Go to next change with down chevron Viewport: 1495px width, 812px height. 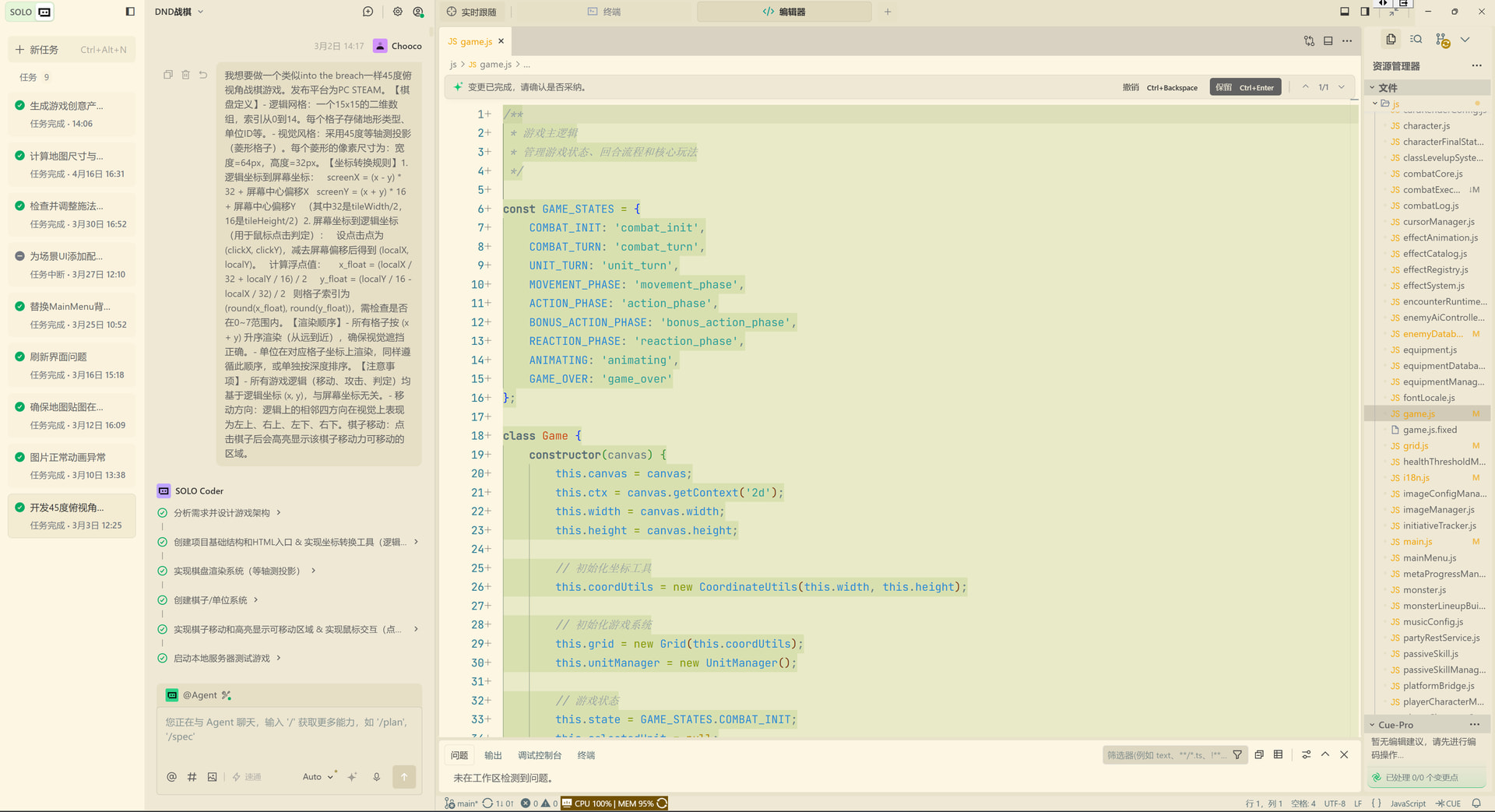pos(1342,87)
